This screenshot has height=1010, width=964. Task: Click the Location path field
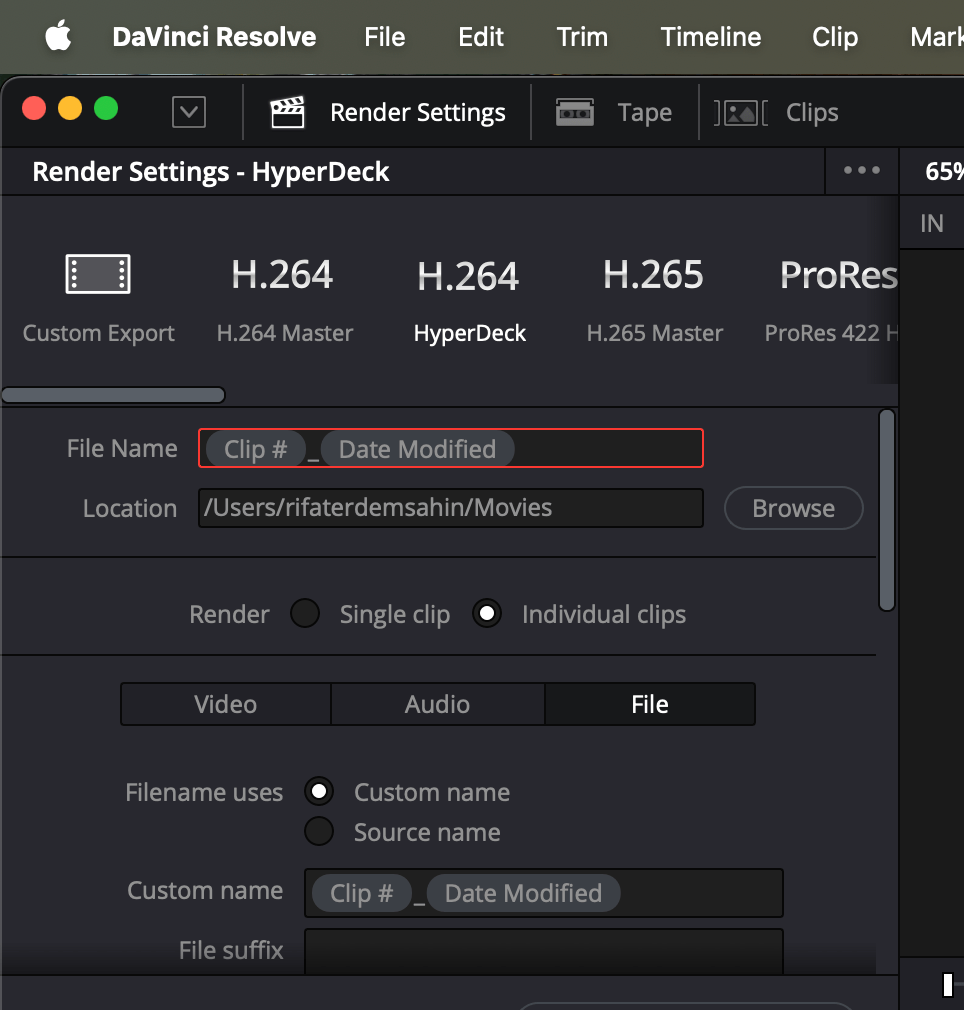(451, 508)
